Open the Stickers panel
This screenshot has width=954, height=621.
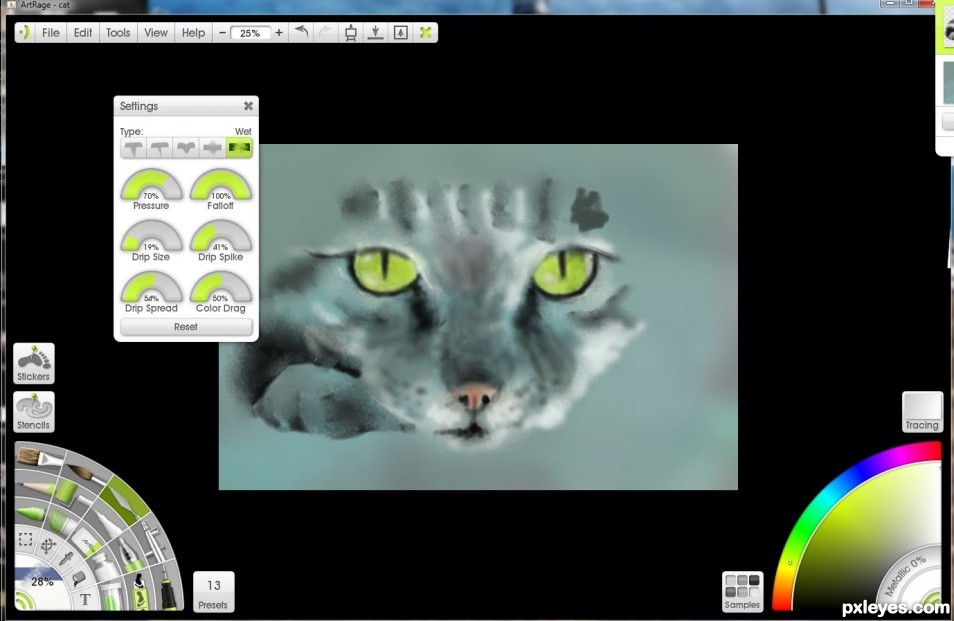(x=33, y=363)
